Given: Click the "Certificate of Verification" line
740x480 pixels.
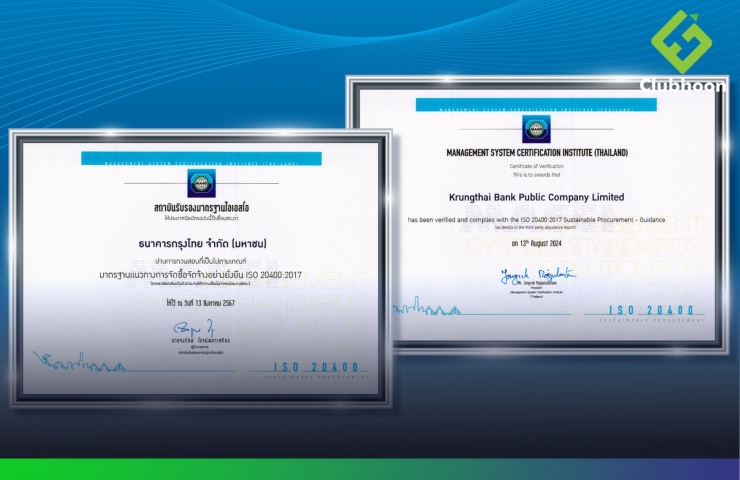Looking at the screenshot, I should tap(537, 166).
